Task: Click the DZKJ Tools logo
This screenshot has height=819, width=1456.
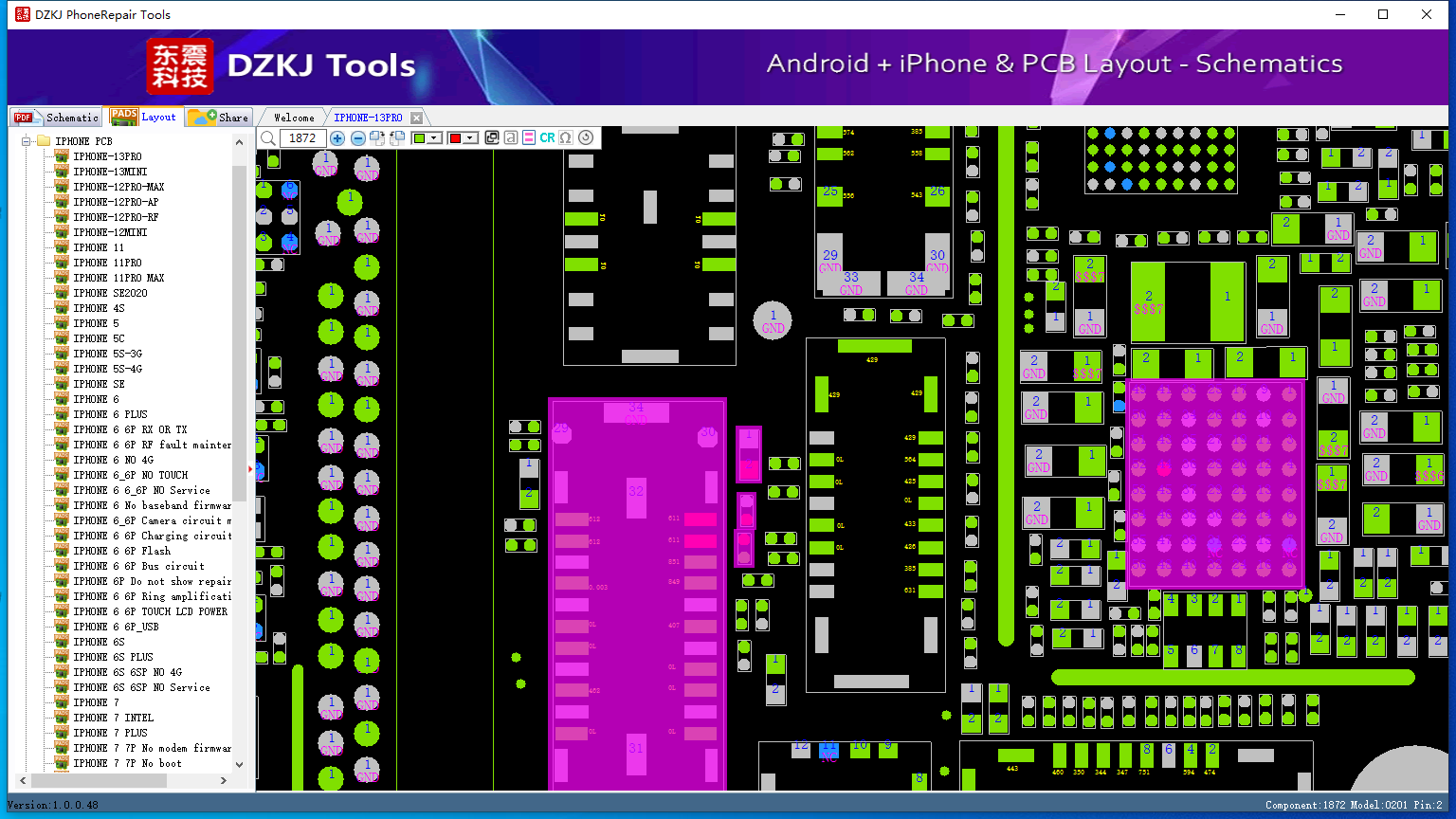Action: 282,66
